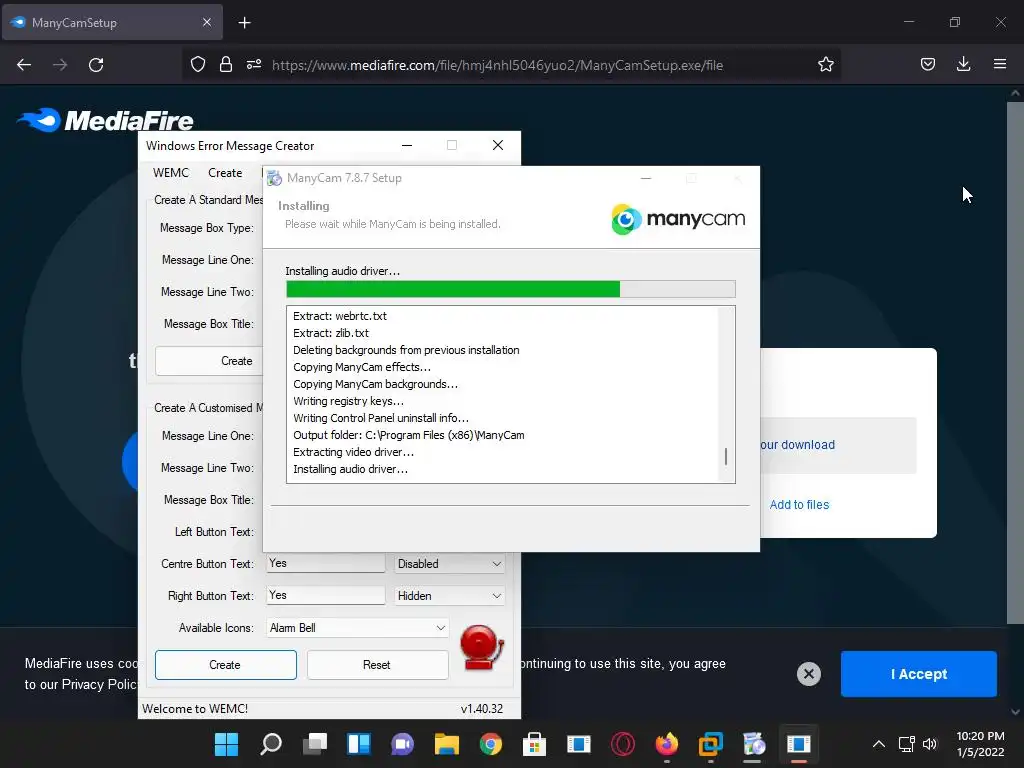1024x768 pixels.
Task: Launch Google Chrome from the taskbar
Action: (490, 744)
